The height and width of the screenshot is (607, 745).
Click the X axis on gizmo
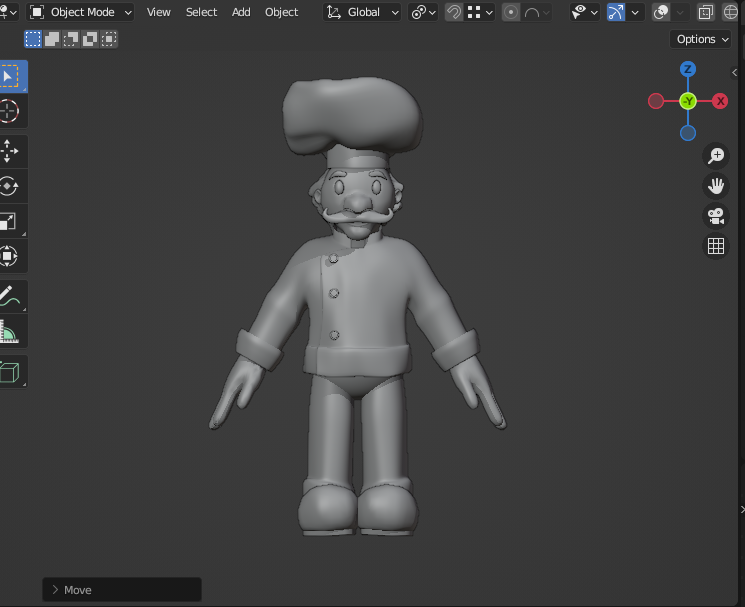coord(720,101)
